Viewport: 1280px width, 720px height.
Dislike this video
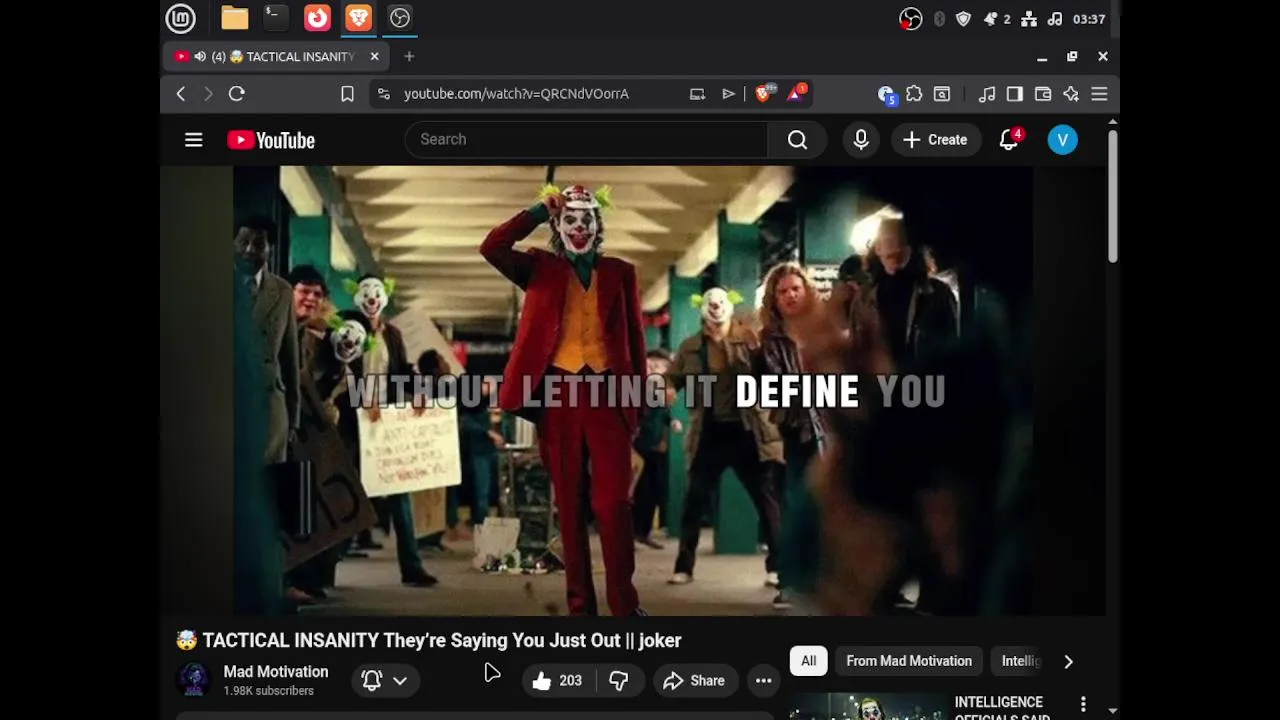619,681
